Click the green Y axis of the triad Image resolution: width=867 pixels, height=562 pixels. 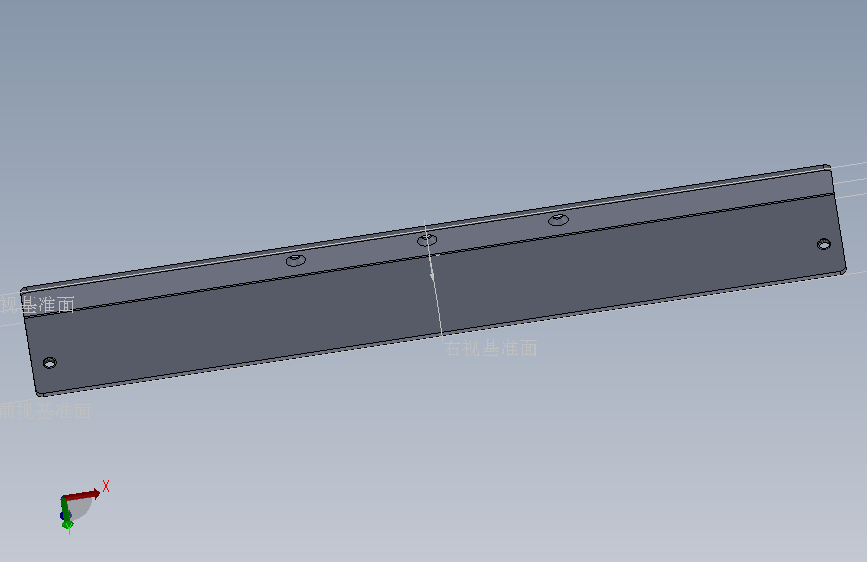pos(66,513)
